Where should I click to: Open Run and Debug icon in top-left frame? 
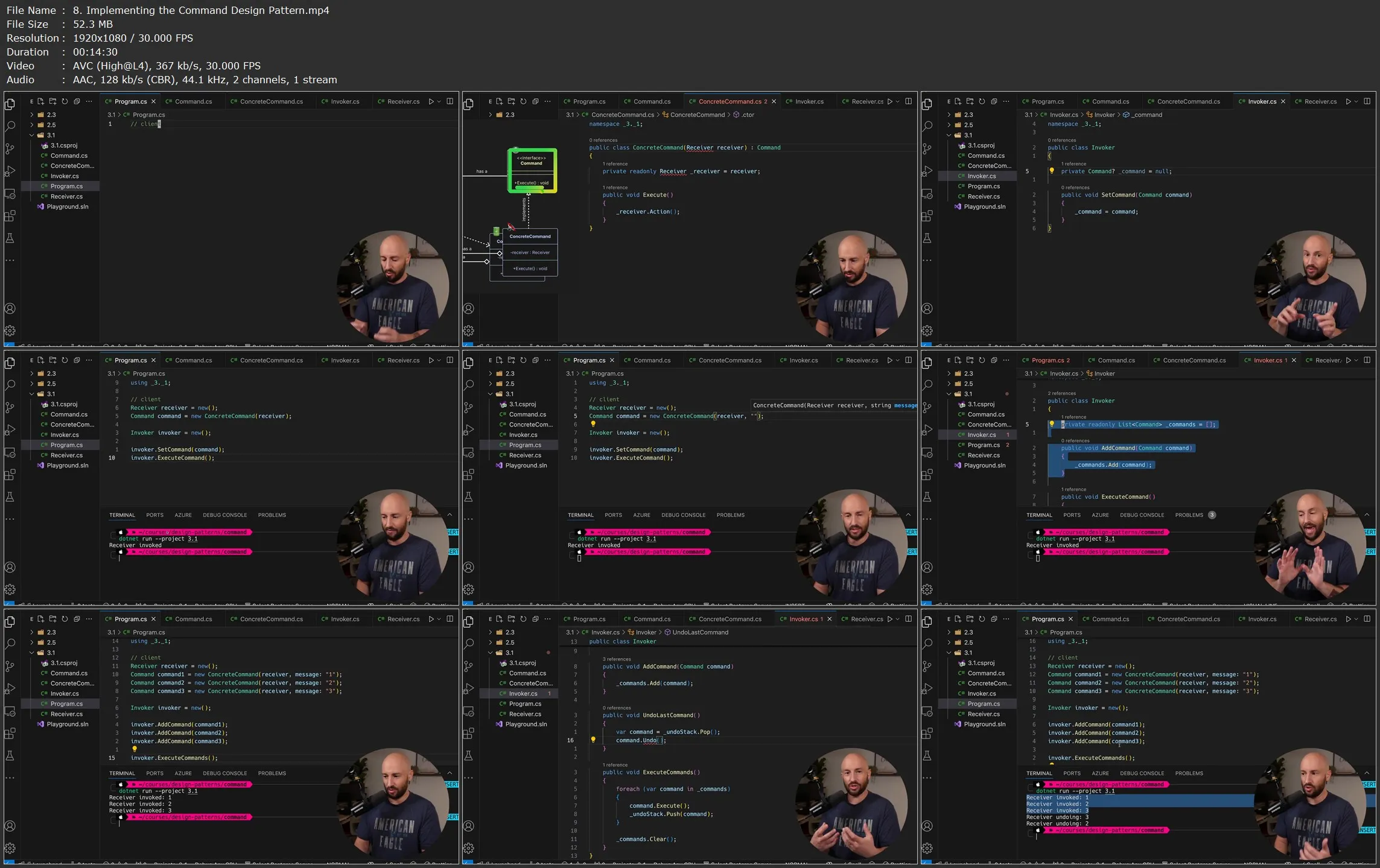[x=10, y=171]
